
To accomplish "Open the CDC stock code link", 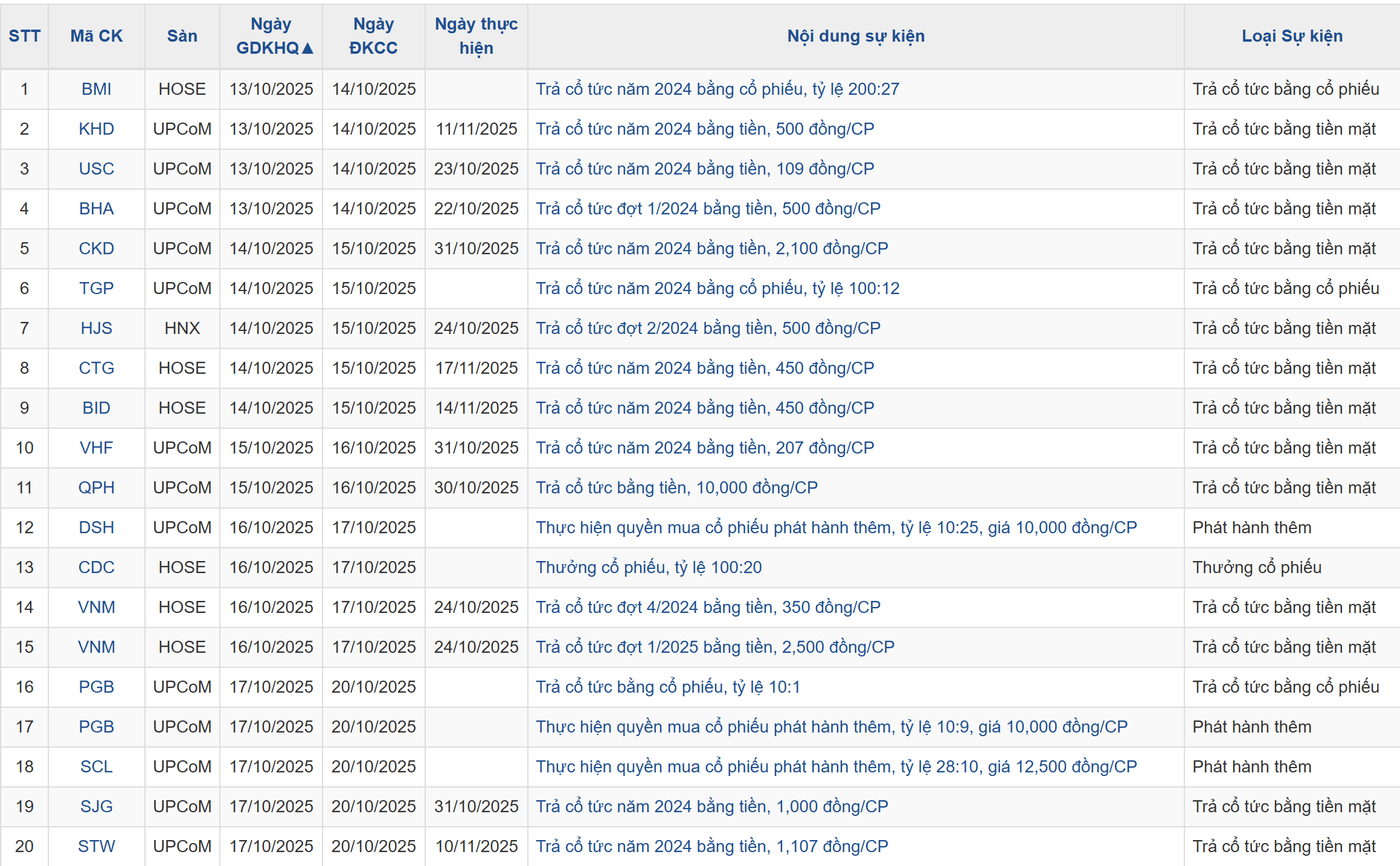I will click(96, 568).
